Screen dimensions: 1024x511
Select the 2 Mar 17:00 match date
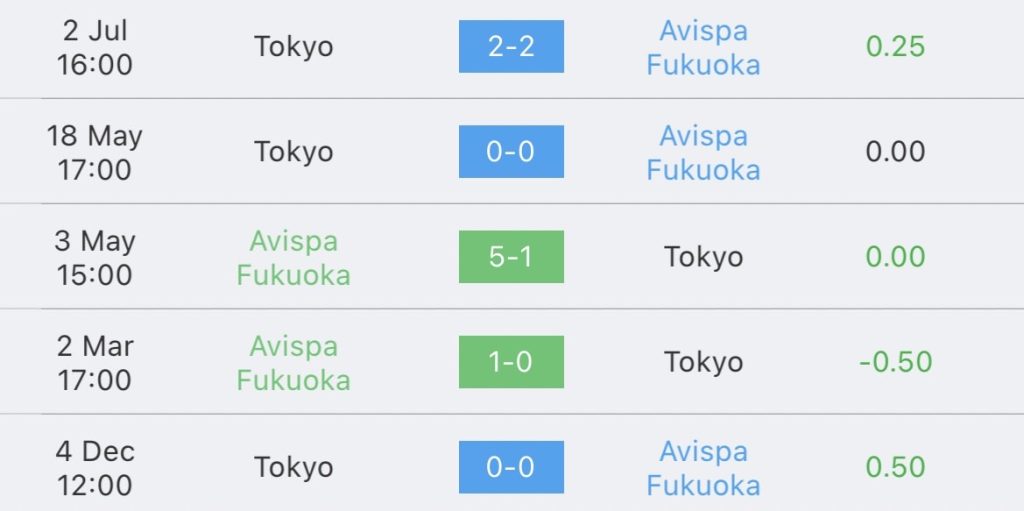click(x=95, y=362)
